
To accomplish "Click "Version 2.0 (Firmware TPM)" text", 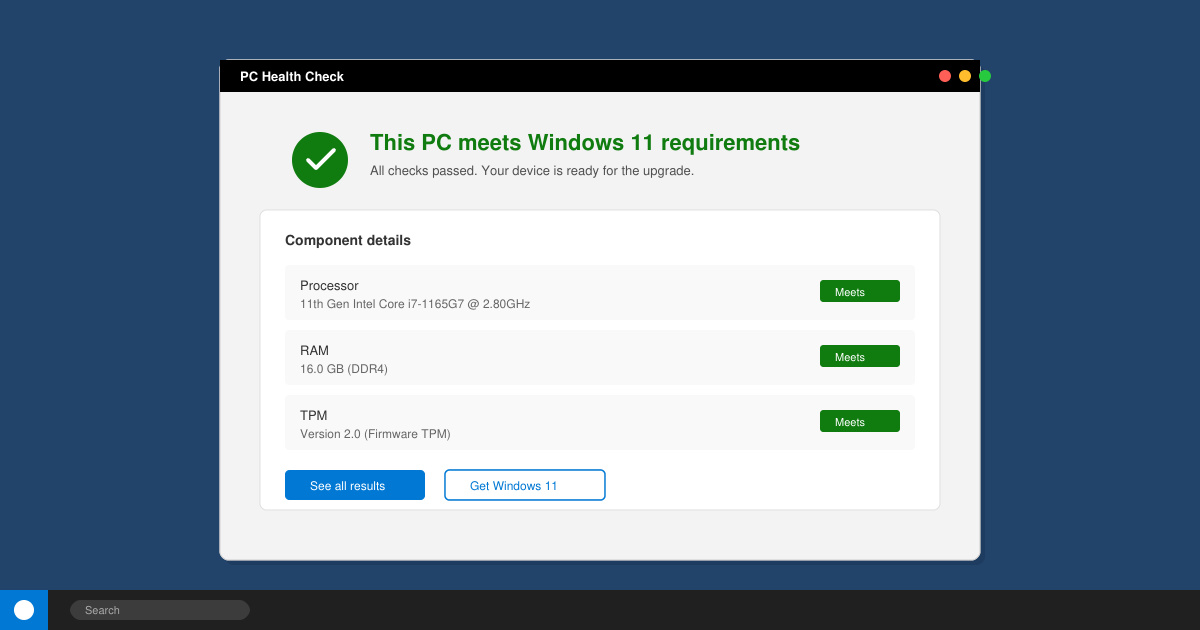I will pyautogui.click(x=375, y=434).
